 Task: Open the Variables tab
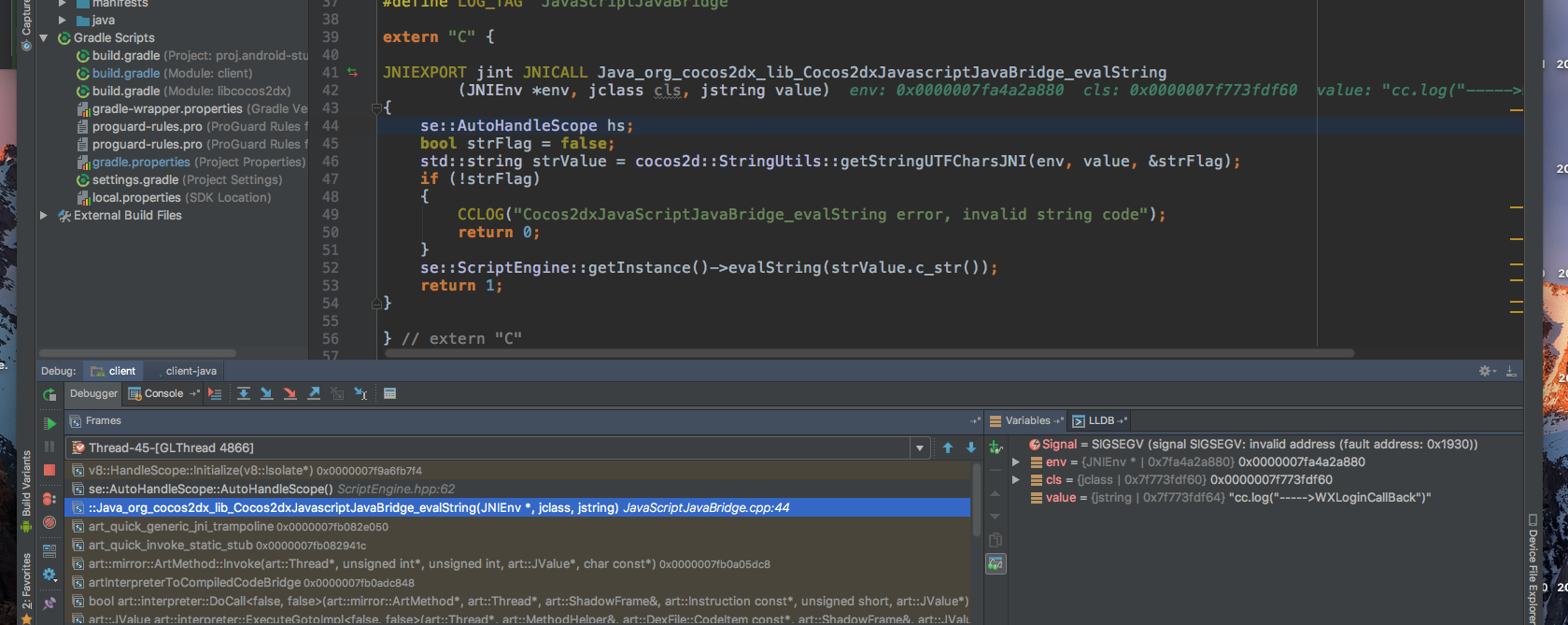1027,420
